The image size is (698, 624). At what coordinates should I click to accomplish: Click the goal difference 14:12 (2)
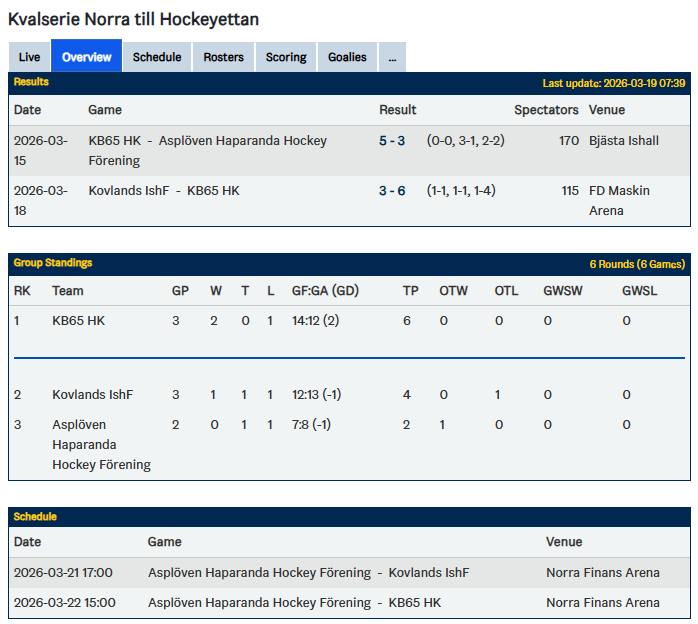tap(315, 321)
